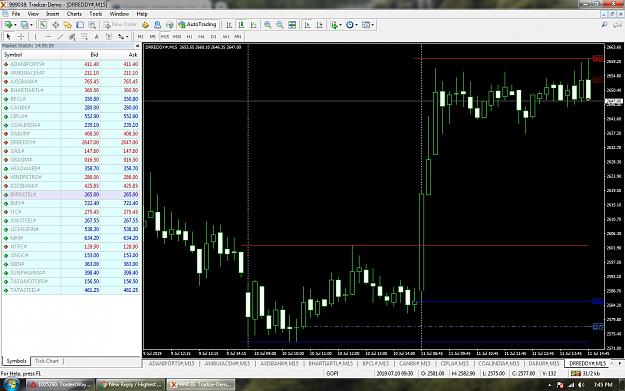Select the Text Label tool
This screenshot has height=391, width=625.
[109, 37]
